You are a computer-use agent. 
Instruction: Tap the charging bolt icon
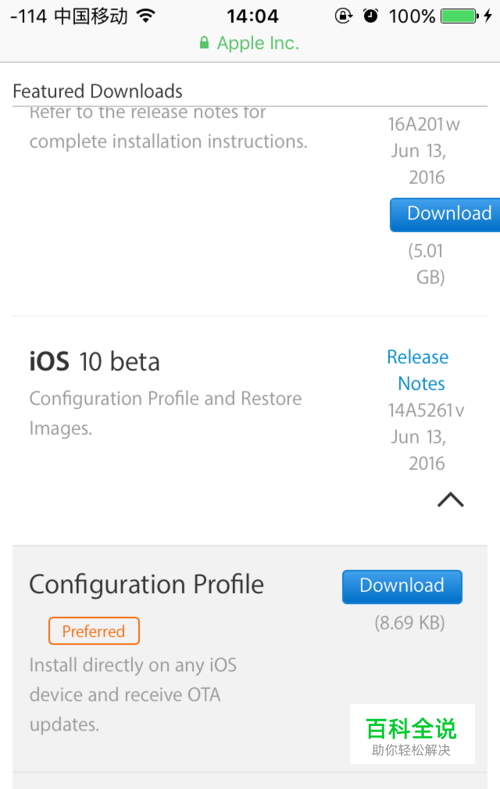tap(487, 16)
